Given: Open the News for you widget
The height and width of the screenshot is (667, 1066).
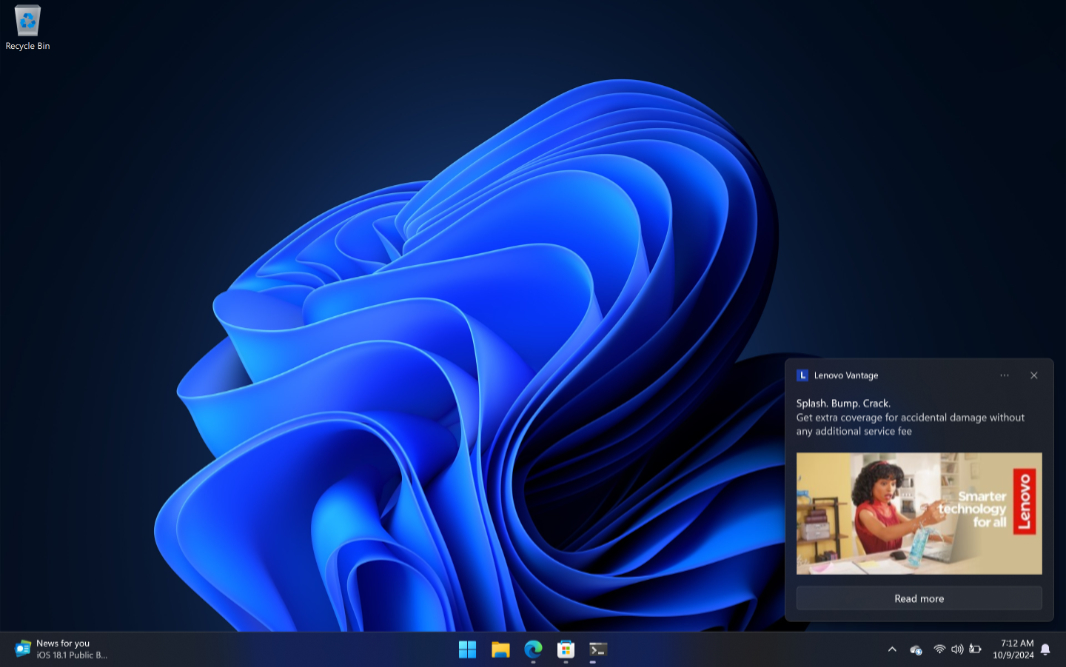Looking at the screenshot, I should click(x=61, y=649).
